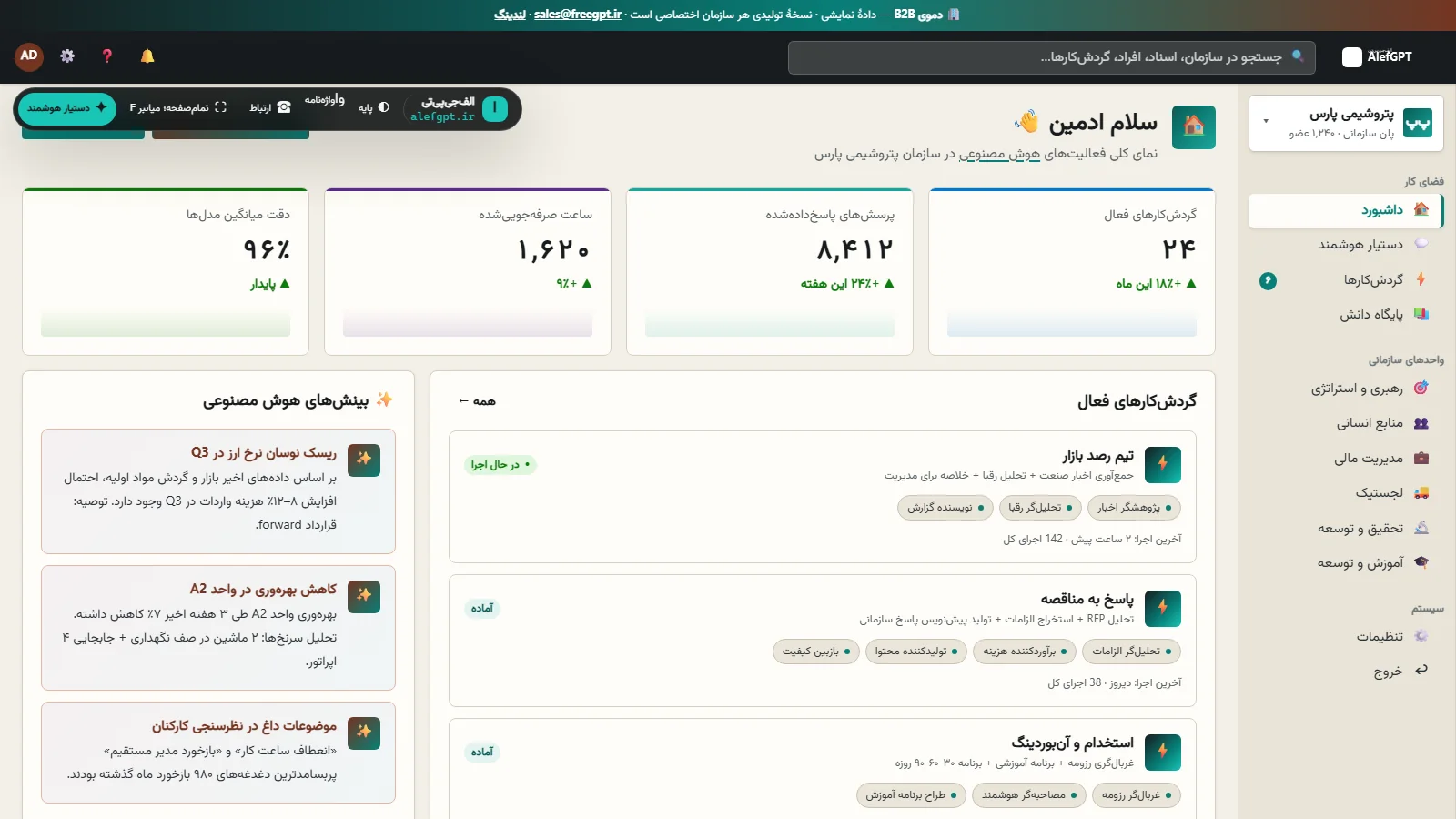Open واژه‌نامه in floating bar
The image size is (1456, 819).
[324, 99]
